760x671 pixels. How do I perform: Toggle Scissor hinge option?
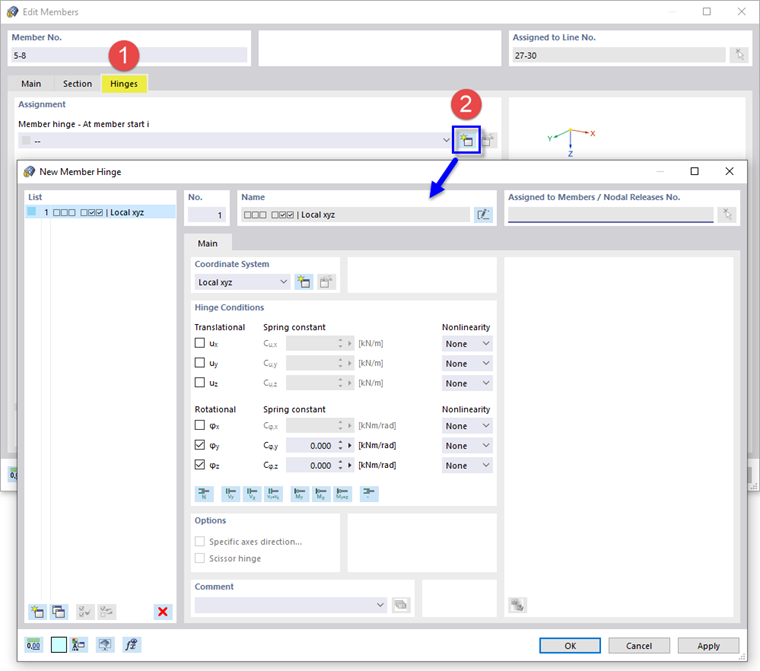click(200, 559)
